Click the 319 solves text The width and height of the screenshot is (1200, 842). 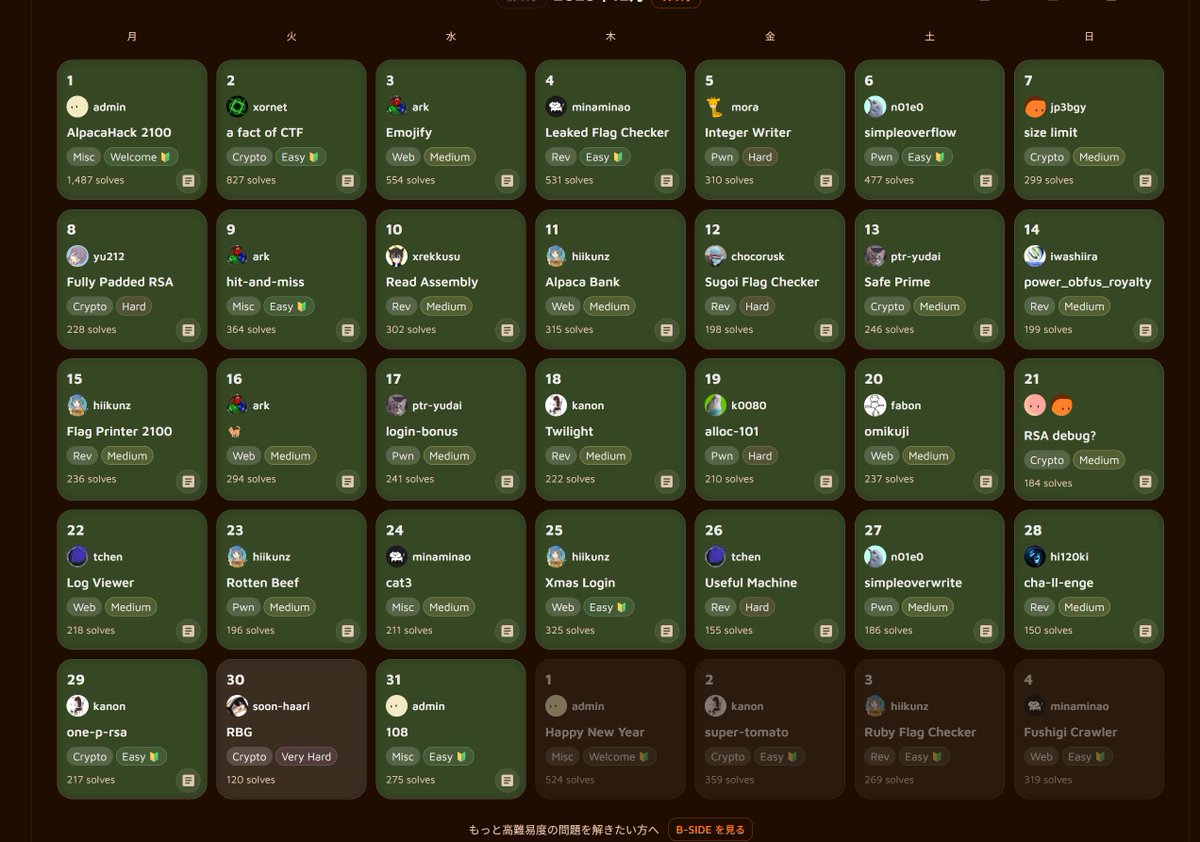1048,780
